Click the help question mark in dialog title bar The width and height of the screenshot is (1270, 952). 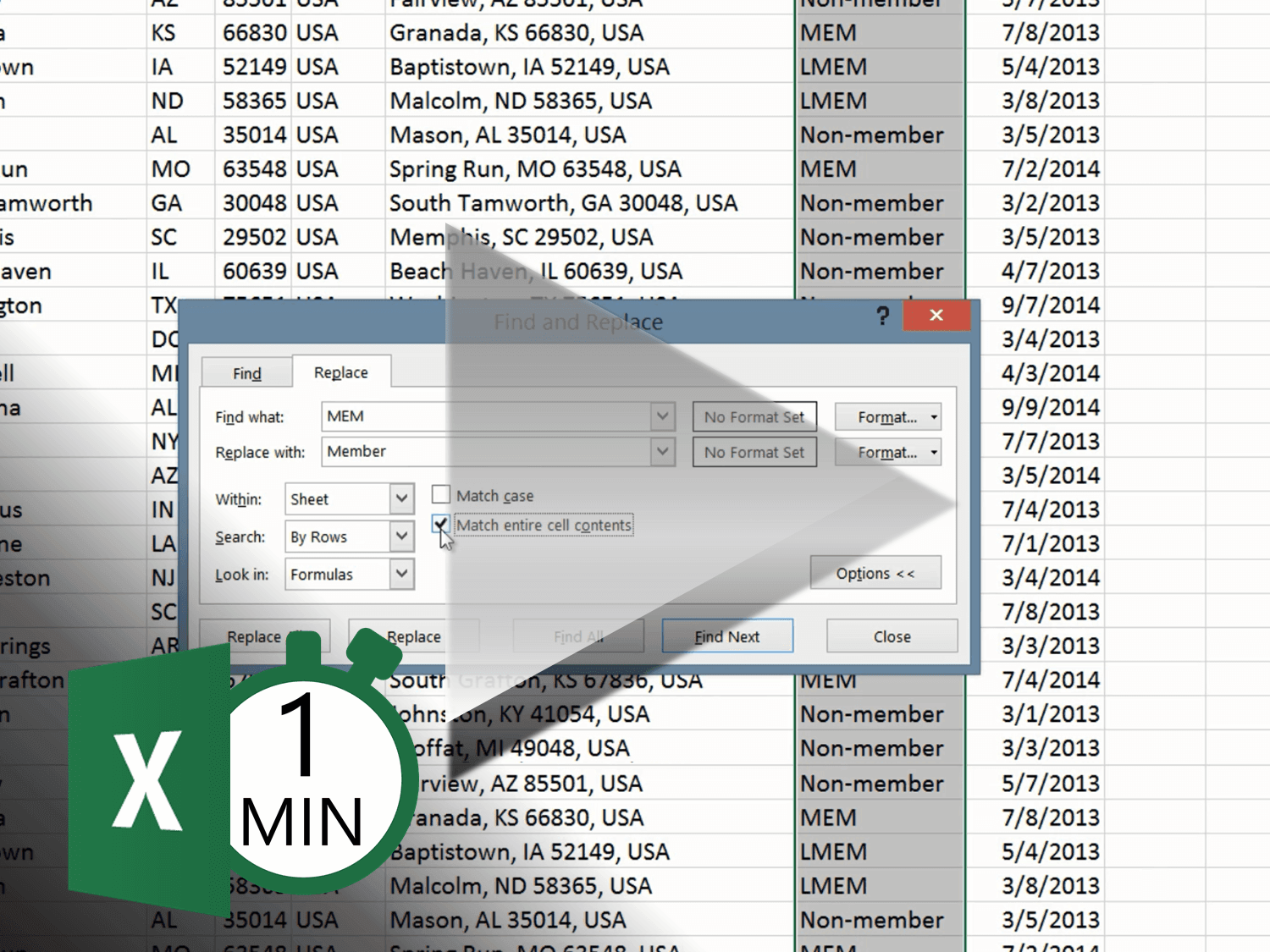point(882,316)
